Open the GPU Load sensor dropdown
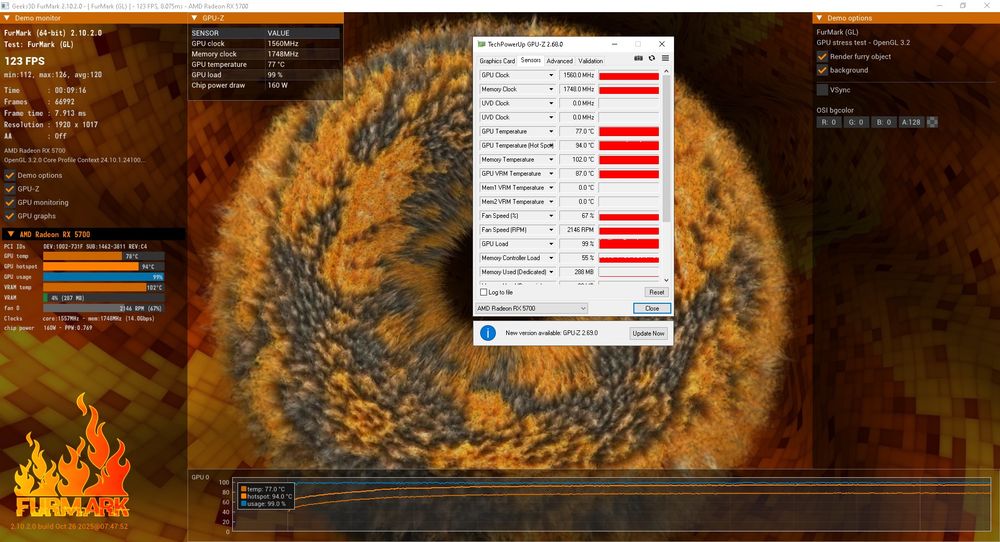Screen dimensions: 1000x542 click(x=551, y=244)
